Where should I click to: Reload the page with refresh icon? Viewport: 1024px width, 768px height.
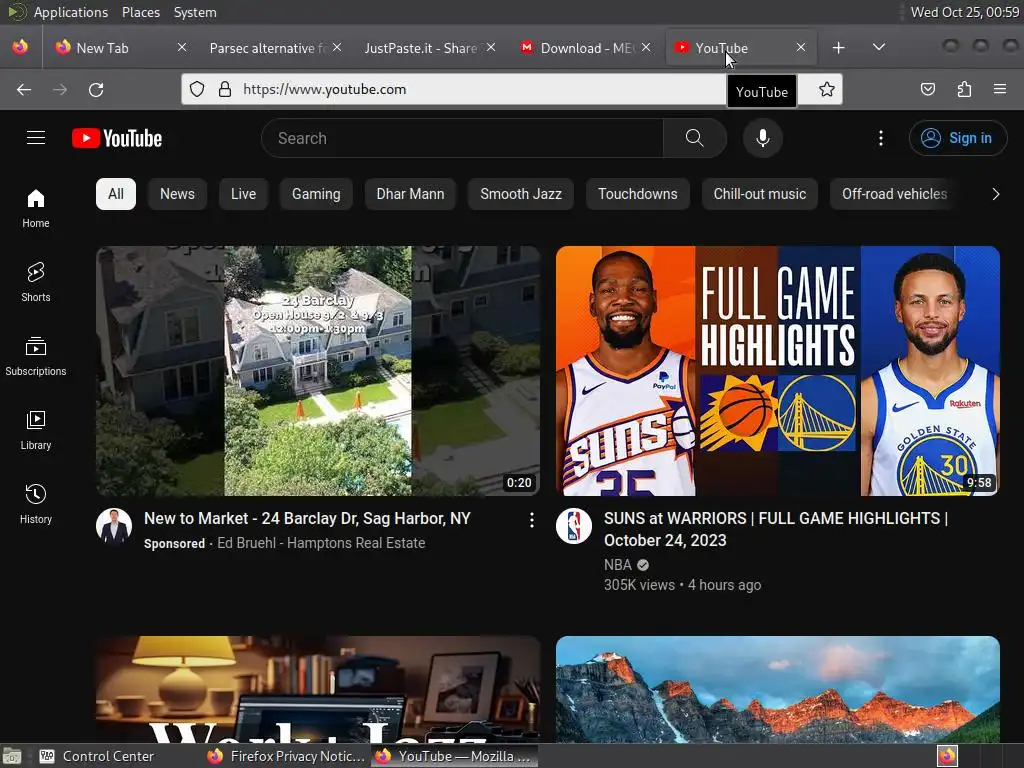tap(96, 89)
